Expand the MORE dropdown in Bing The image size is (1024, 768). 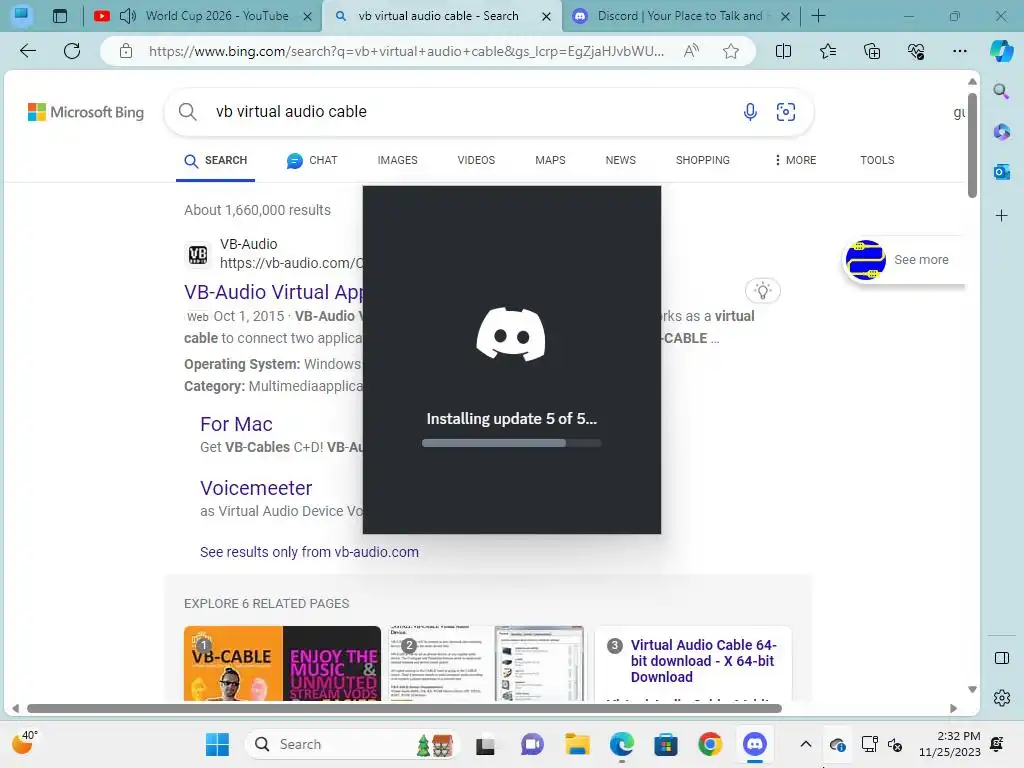coord(795,160)
